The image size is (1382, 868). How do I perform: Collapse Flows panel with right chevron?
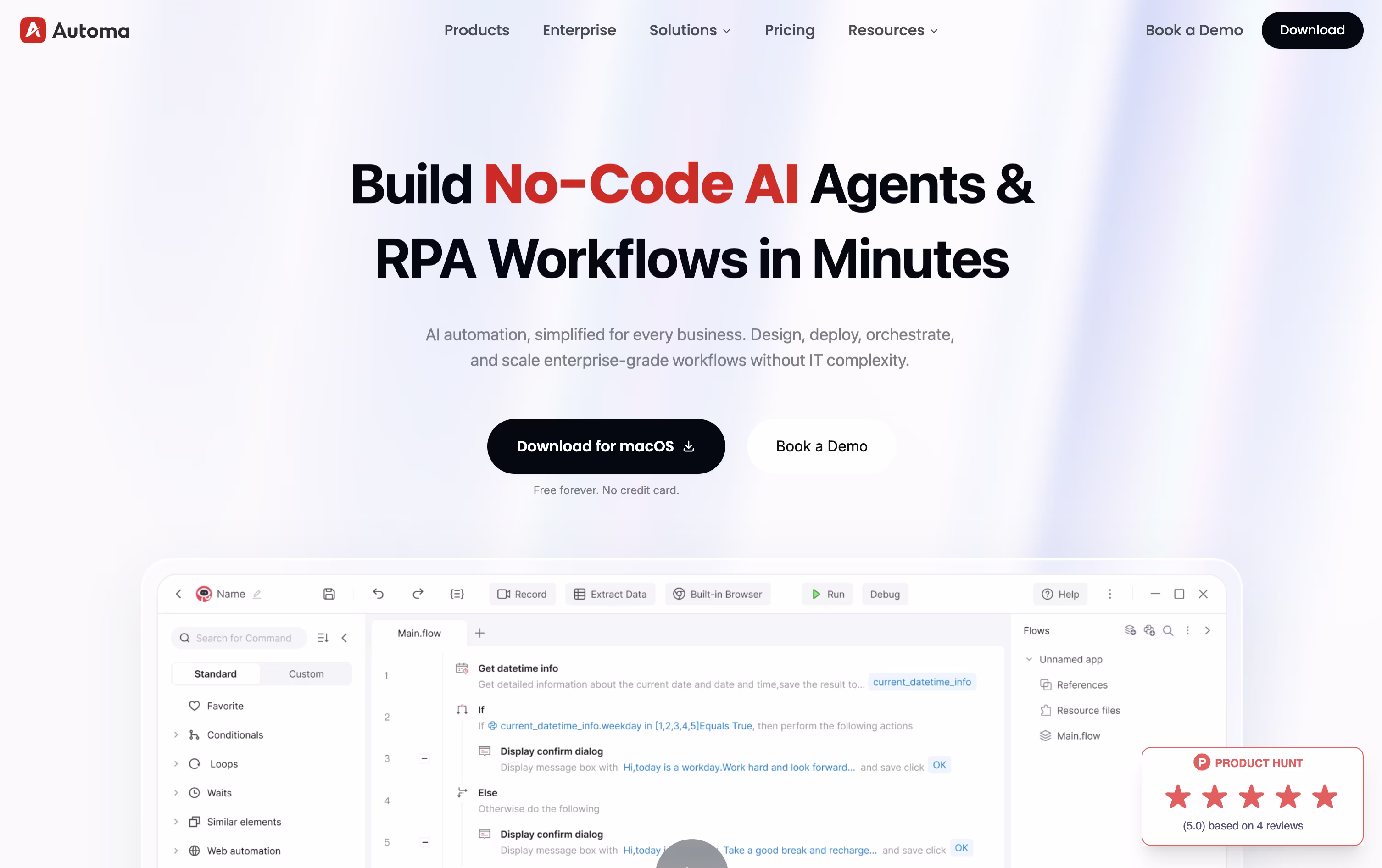[x=1208, y=630]
